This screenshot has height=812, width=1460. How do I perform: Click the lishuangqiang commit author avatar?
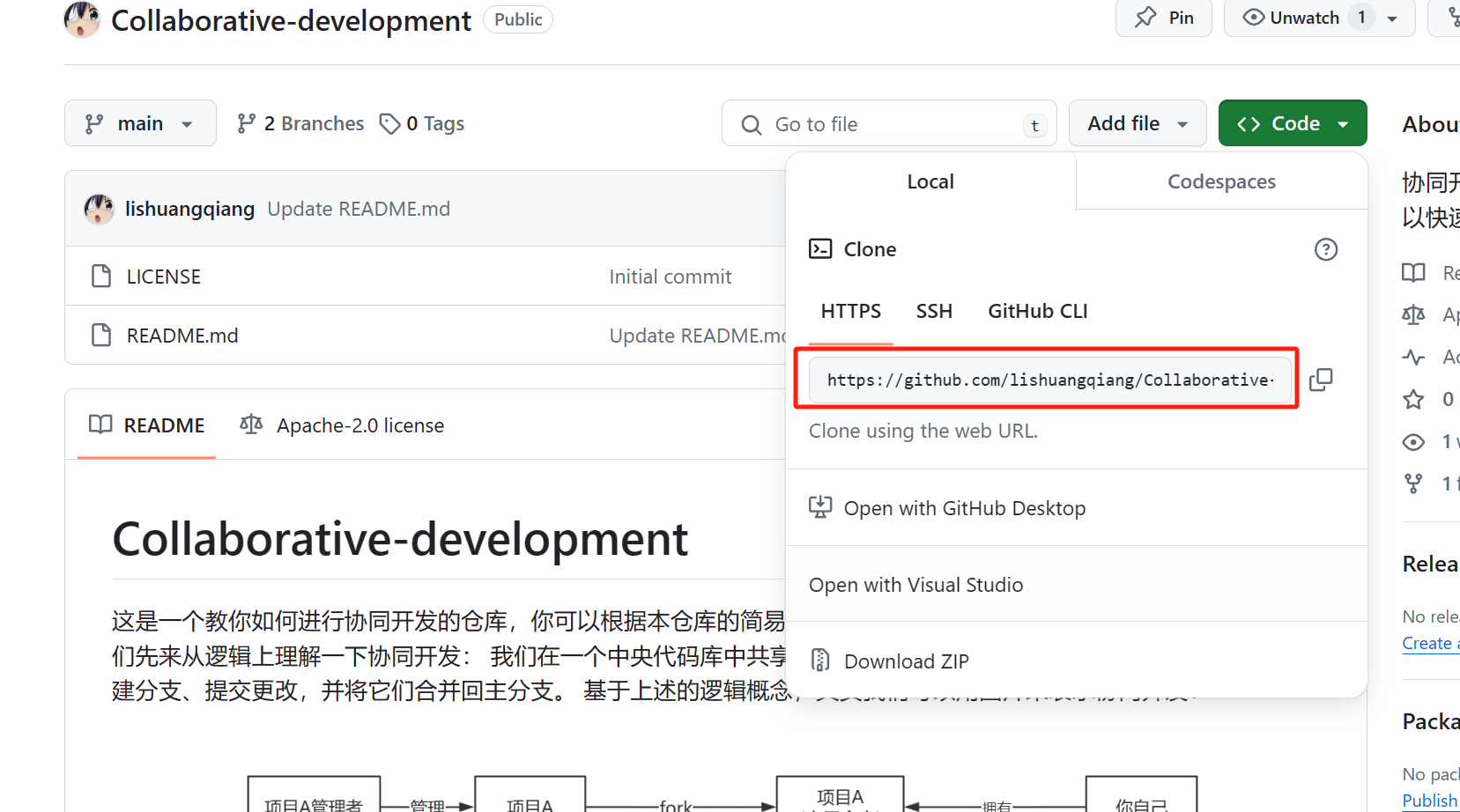coord(99,209)
